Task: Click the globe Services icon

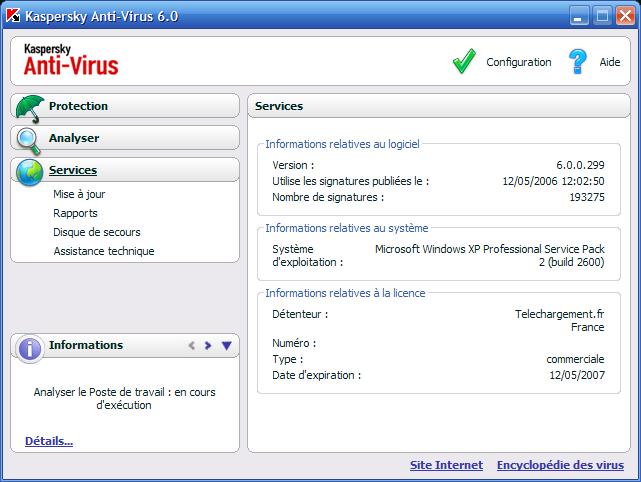Action: (x=29, y=172)
